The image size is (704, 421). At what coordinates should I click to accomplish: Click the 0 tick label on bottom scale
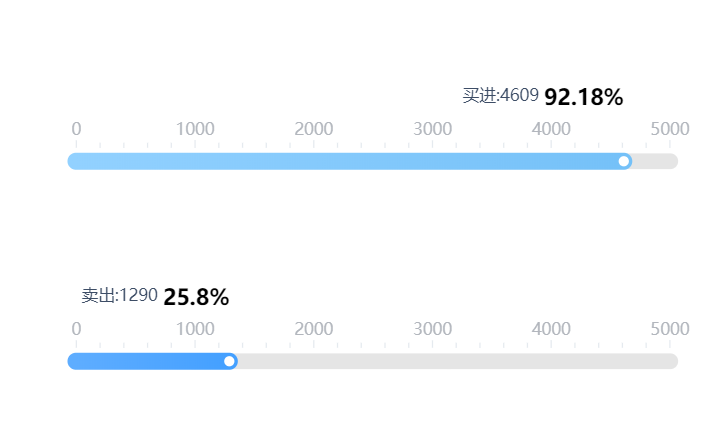coord(76,329)
